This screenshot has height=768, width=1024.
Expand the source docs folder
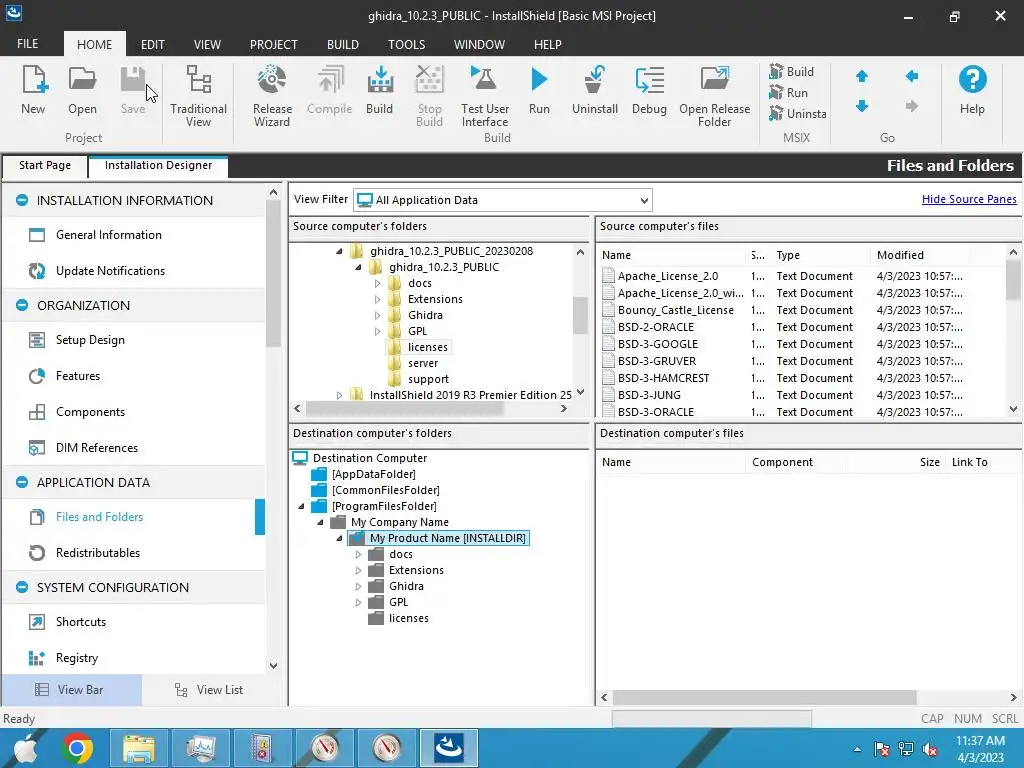[x=377, y=283]
